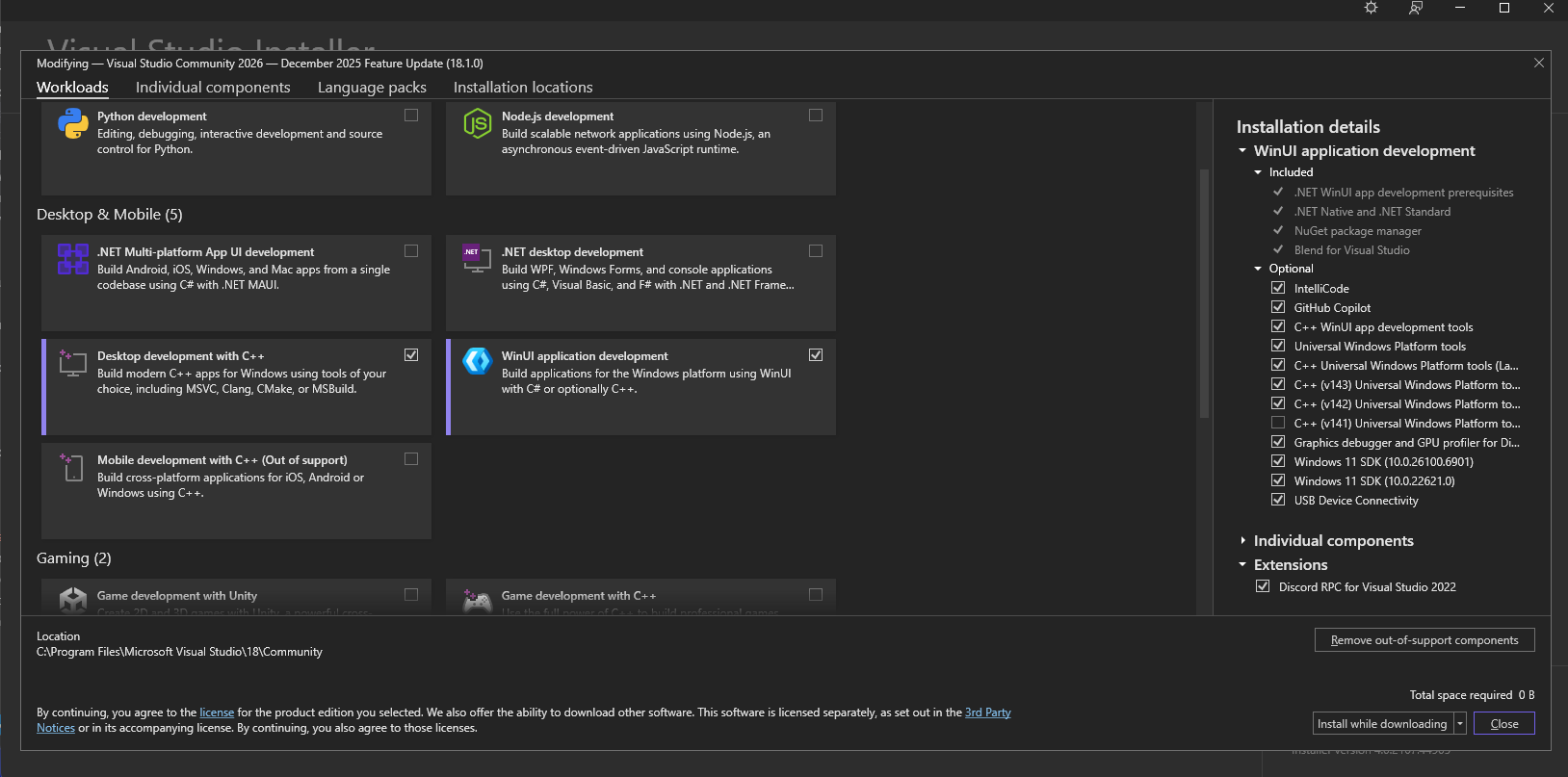
Task: Click the Gaming (2) heading
Action: (x=74, y=558)
